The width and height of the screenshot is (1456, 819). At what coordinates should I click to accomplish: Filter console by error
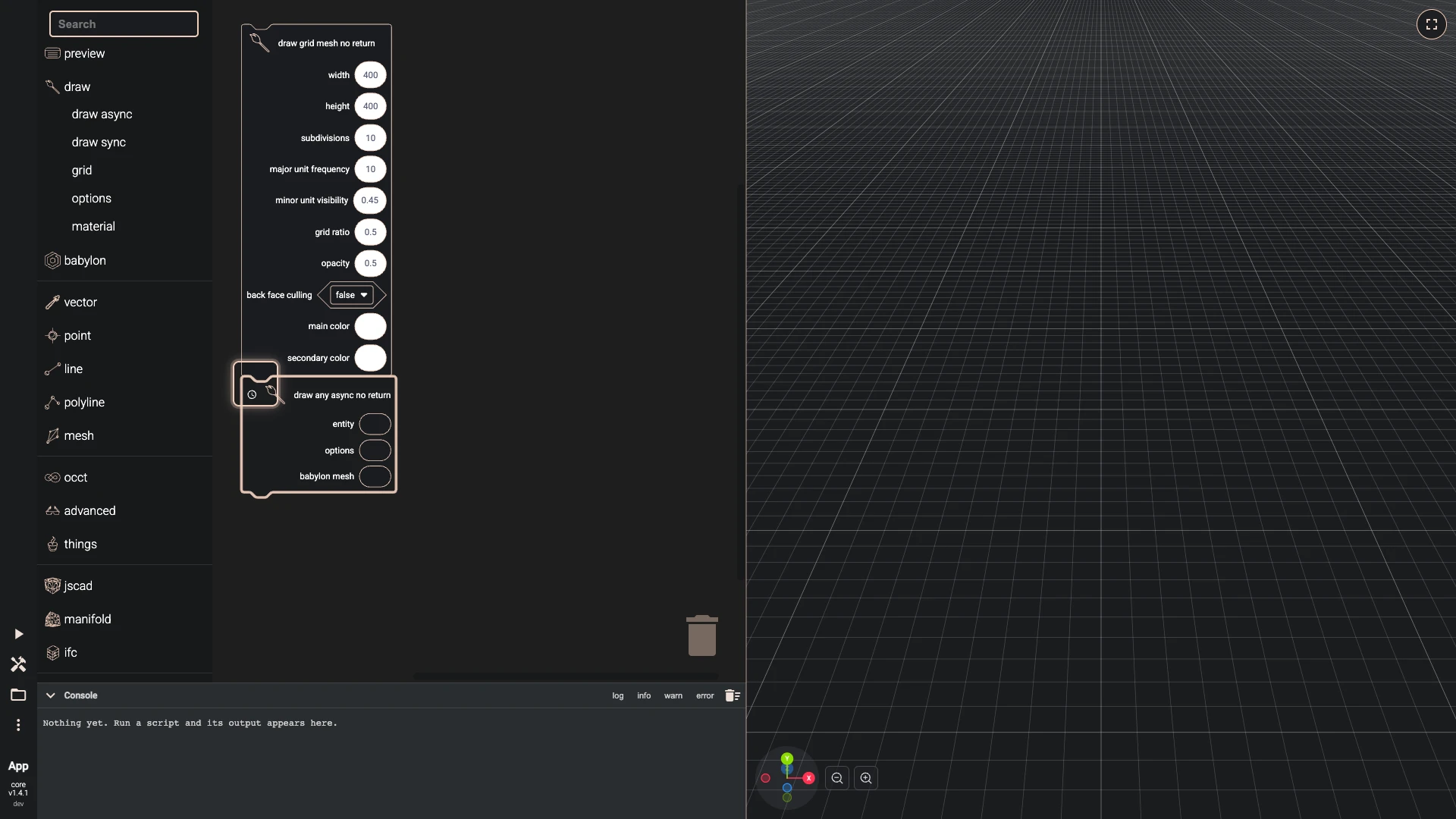pyautogui.click(x=705, y=695)
